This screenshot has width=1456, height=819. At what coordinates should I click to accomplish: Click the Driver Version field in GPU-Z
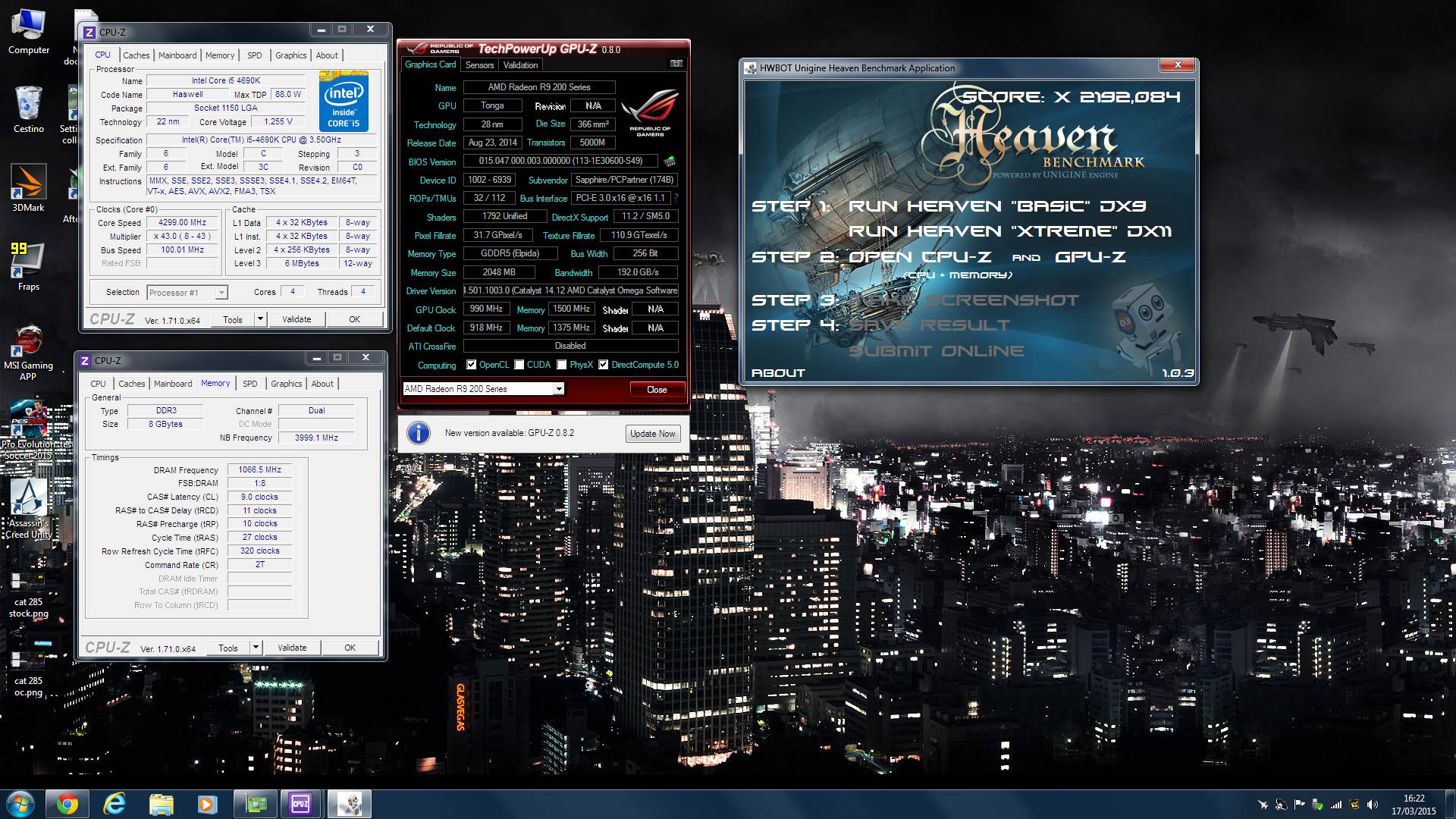coord(570,290)
